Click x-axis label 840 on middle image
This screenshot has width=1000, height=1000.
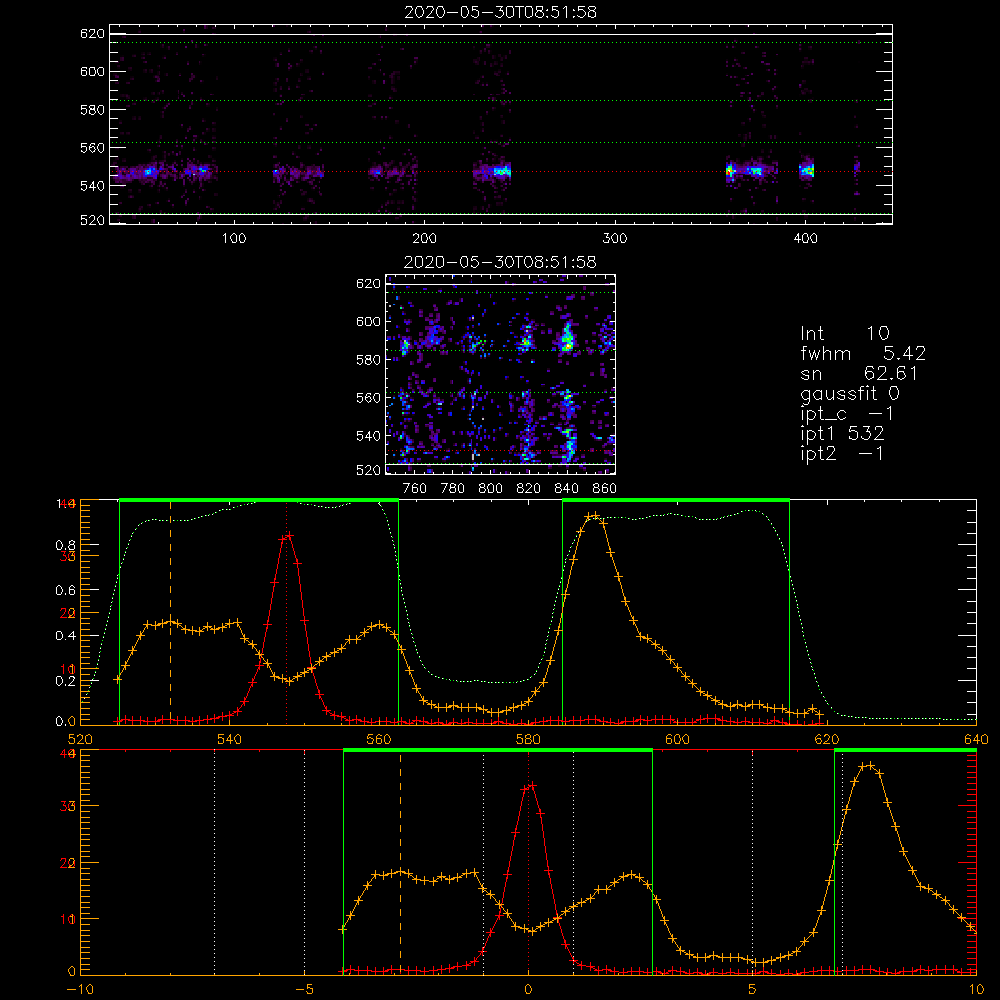566,489
